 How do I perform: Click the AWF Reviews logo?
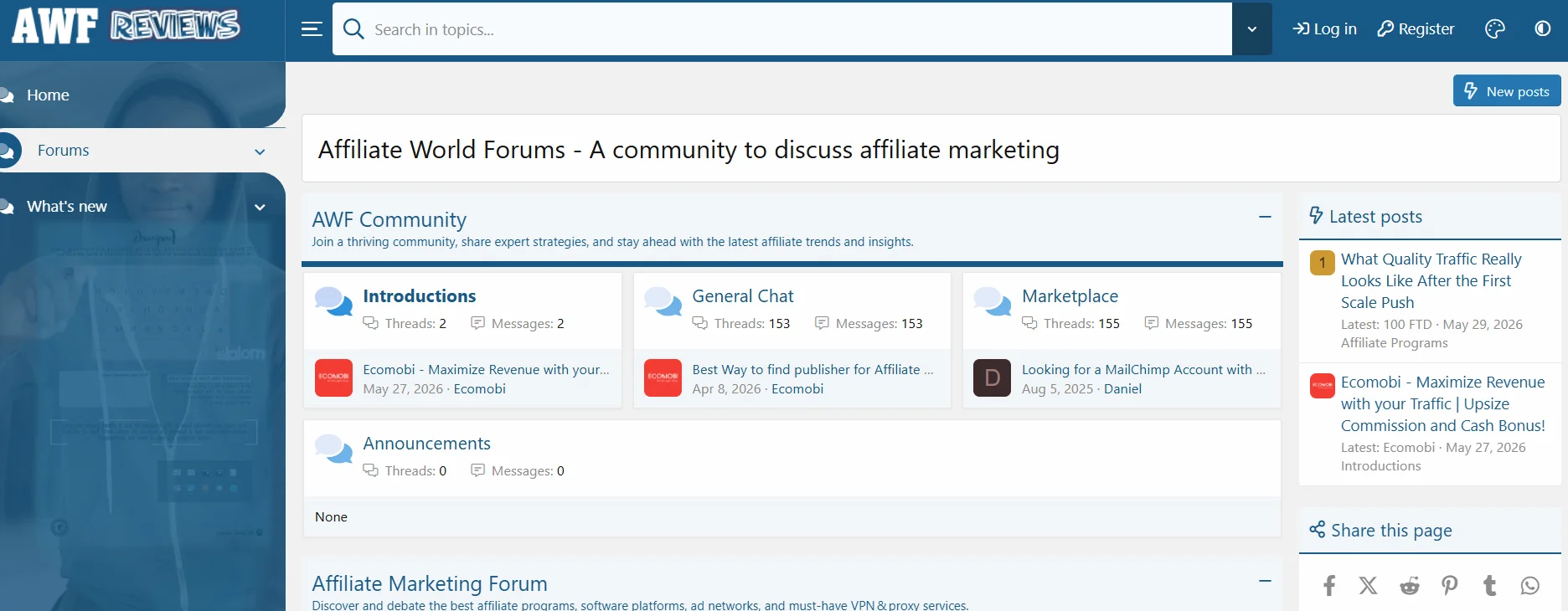pyautogui.click(x=126, y=25)
